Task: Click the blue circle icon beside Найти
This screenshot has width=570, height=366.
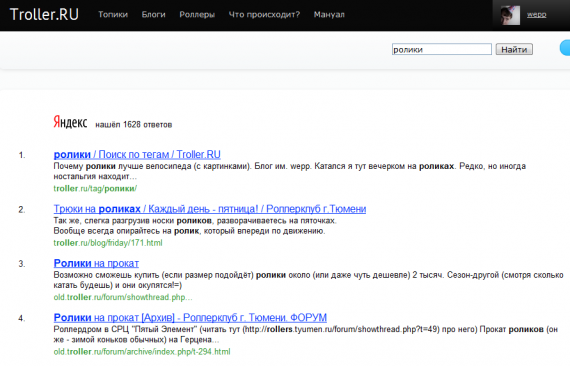Action: (565, 48)
